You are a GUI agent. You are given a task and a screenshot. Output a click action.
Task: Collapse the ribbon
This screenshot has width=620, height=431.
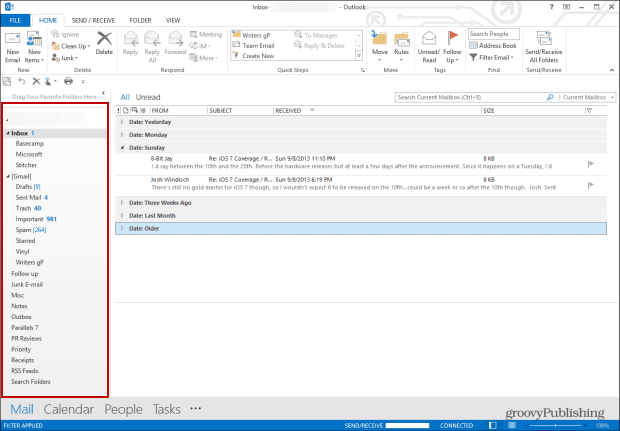[612, 70]
